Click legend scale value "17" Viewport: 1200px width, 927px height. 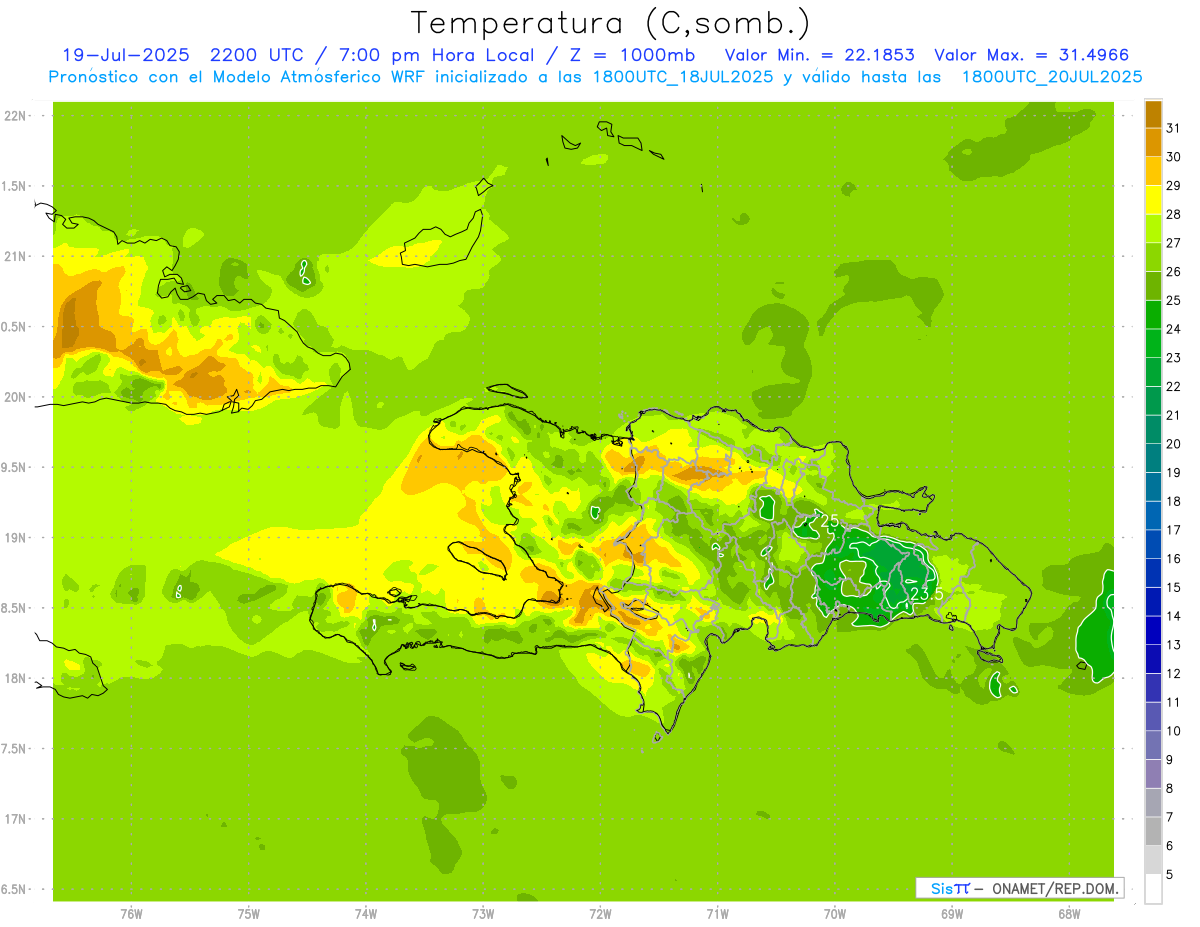click(1174, 529)
